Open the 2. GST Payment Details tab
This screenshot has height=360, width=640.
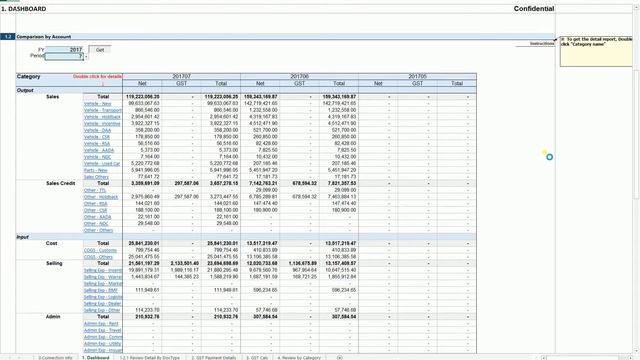tap(213, 358)
